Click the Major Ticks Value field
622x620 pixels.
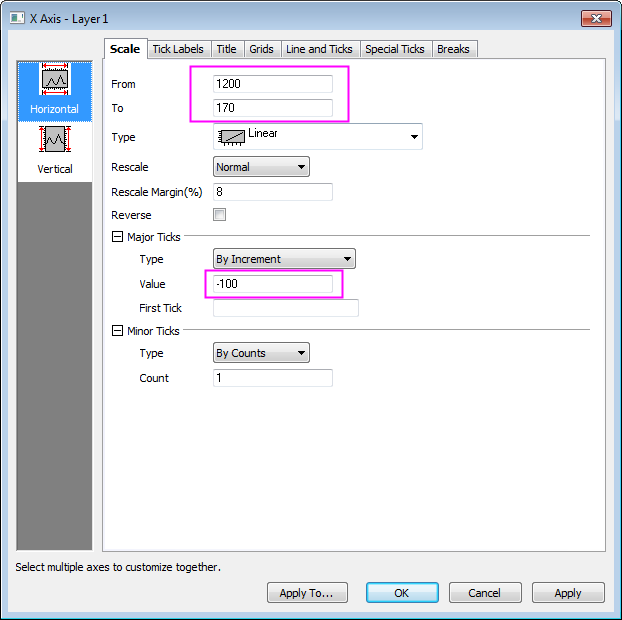coord(273,284)
